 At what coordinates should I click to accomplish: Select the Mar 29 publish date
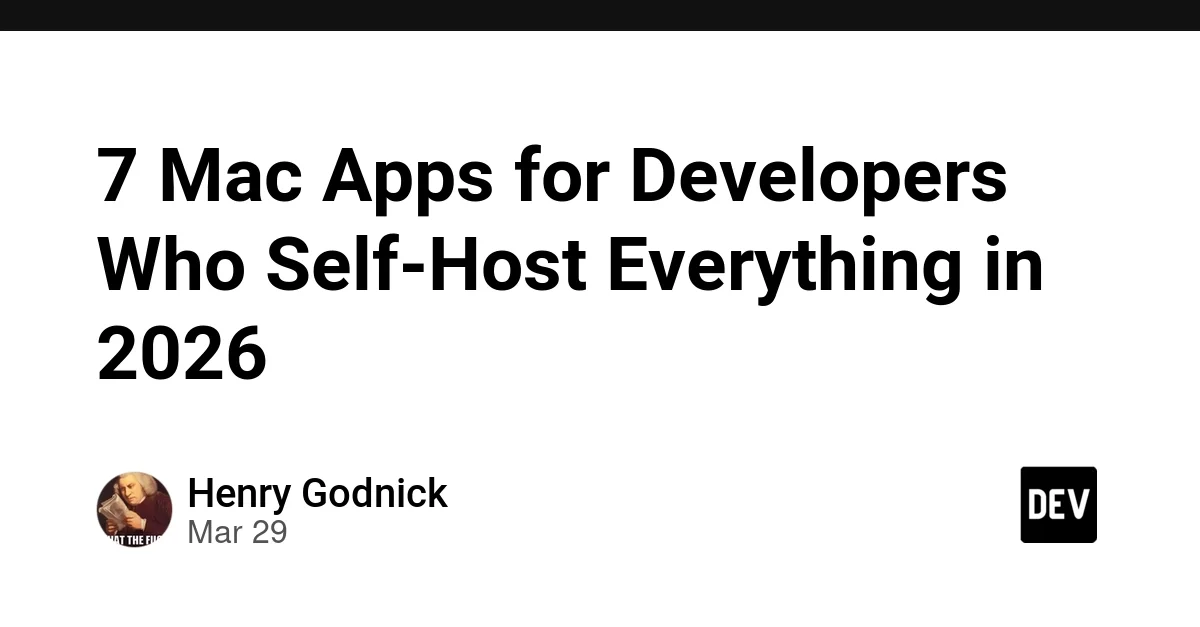237,532
